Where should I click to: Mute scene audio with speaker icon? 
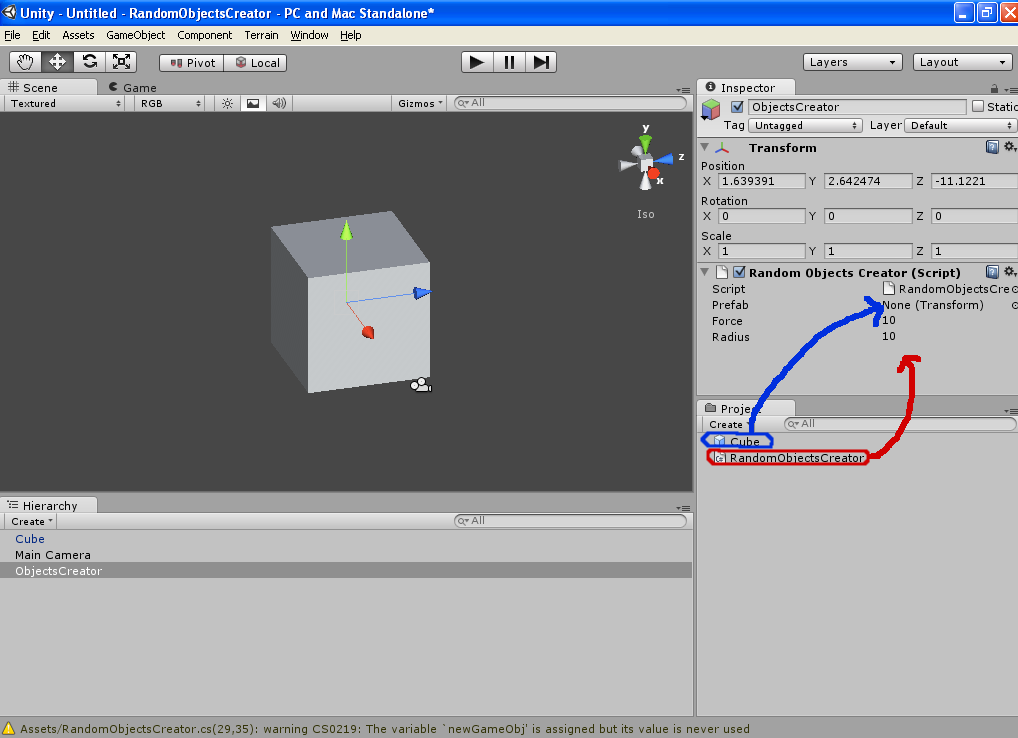(277, 102)
